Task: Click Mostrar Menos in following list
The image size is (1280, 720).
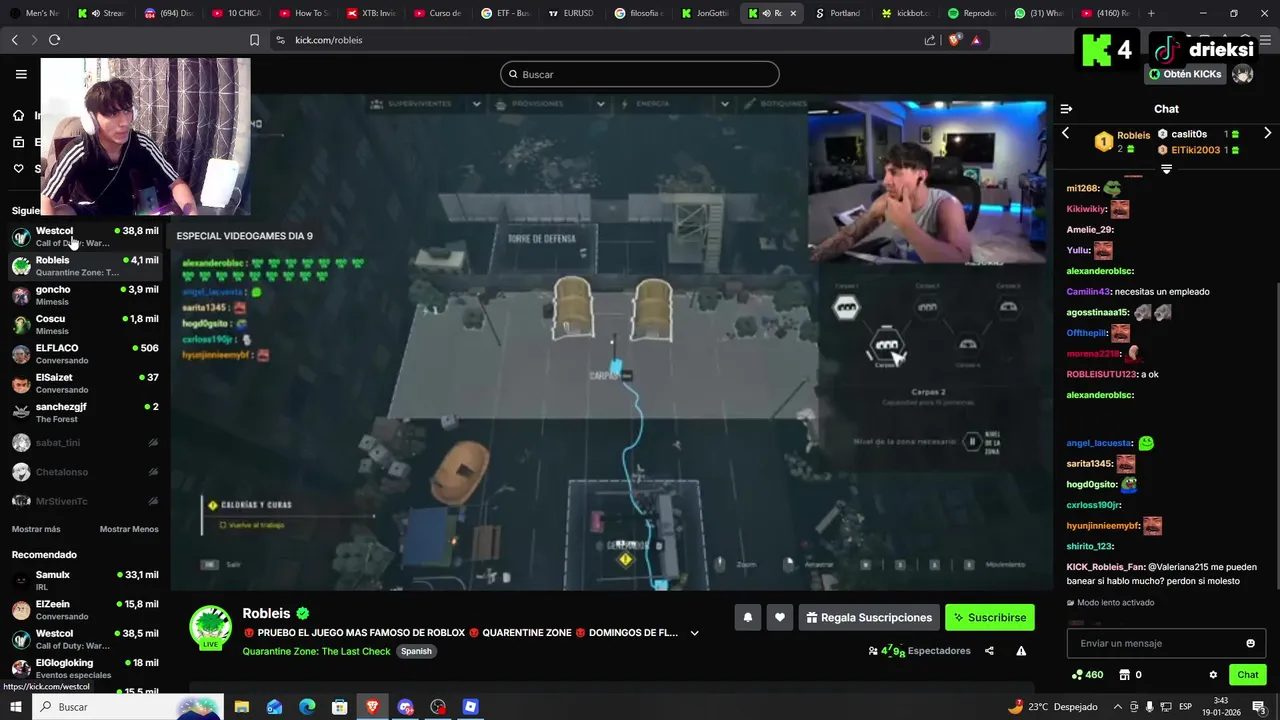Action: pos(129,529)
